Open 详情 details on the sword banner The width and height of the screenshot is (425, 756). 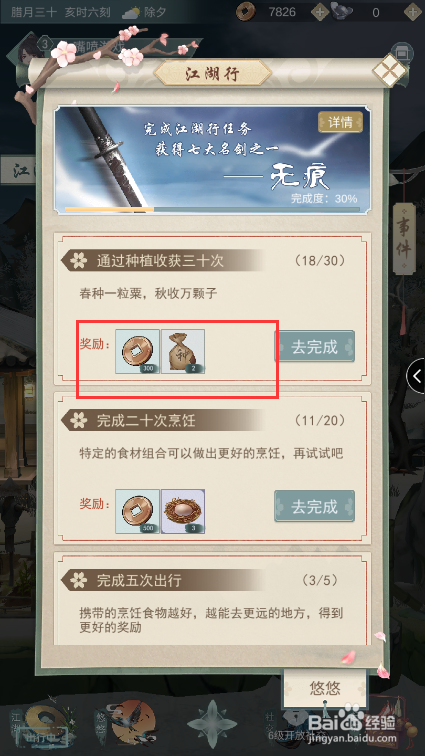pyautogui.click(x=340, y=122)
